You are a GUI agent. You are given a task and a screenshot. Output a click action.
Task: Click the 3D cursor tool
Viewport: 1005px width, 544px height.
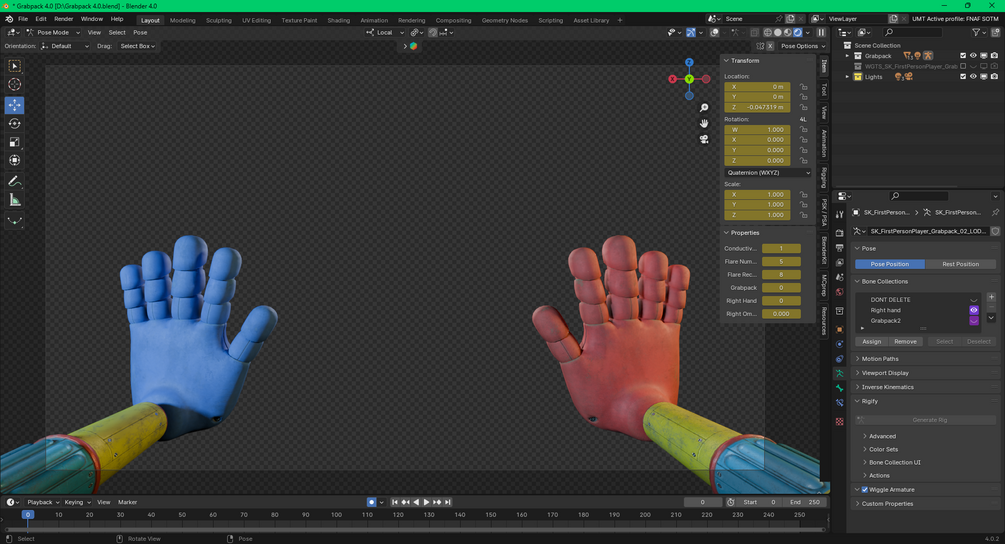pyautogui.click(x=14, y=85)
